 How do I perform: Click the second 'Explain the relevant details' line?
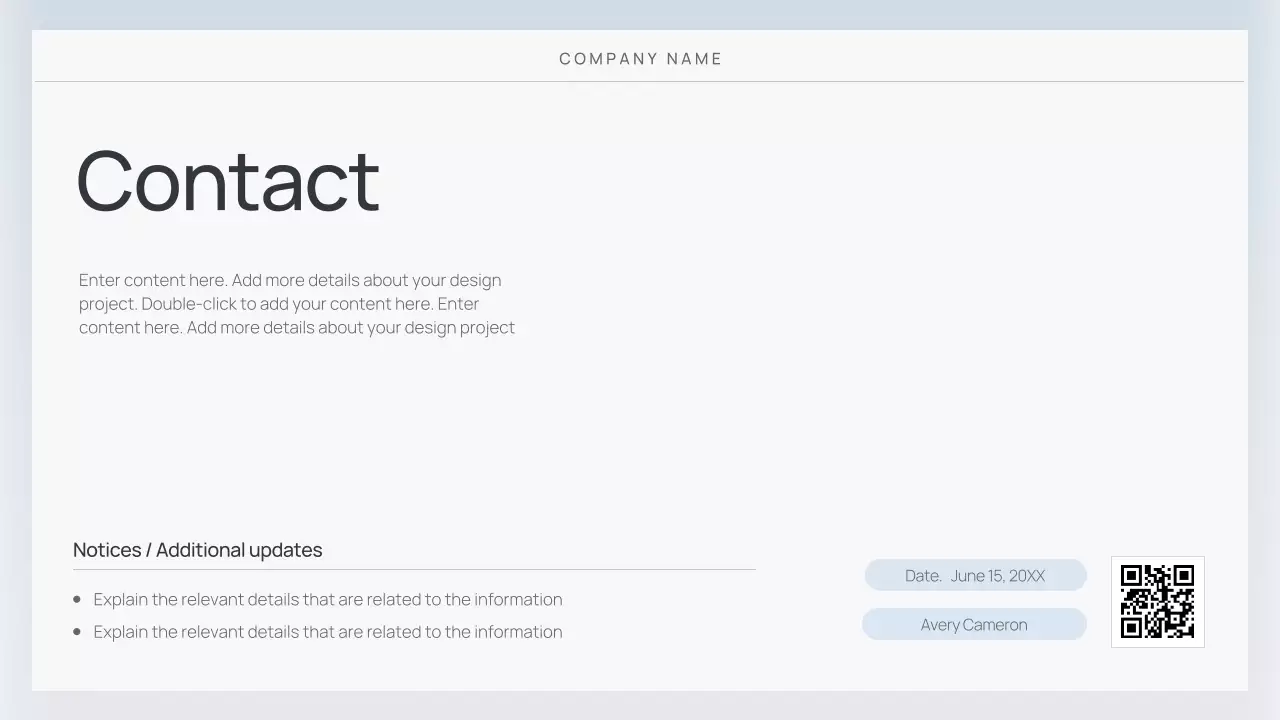point(327,632)
